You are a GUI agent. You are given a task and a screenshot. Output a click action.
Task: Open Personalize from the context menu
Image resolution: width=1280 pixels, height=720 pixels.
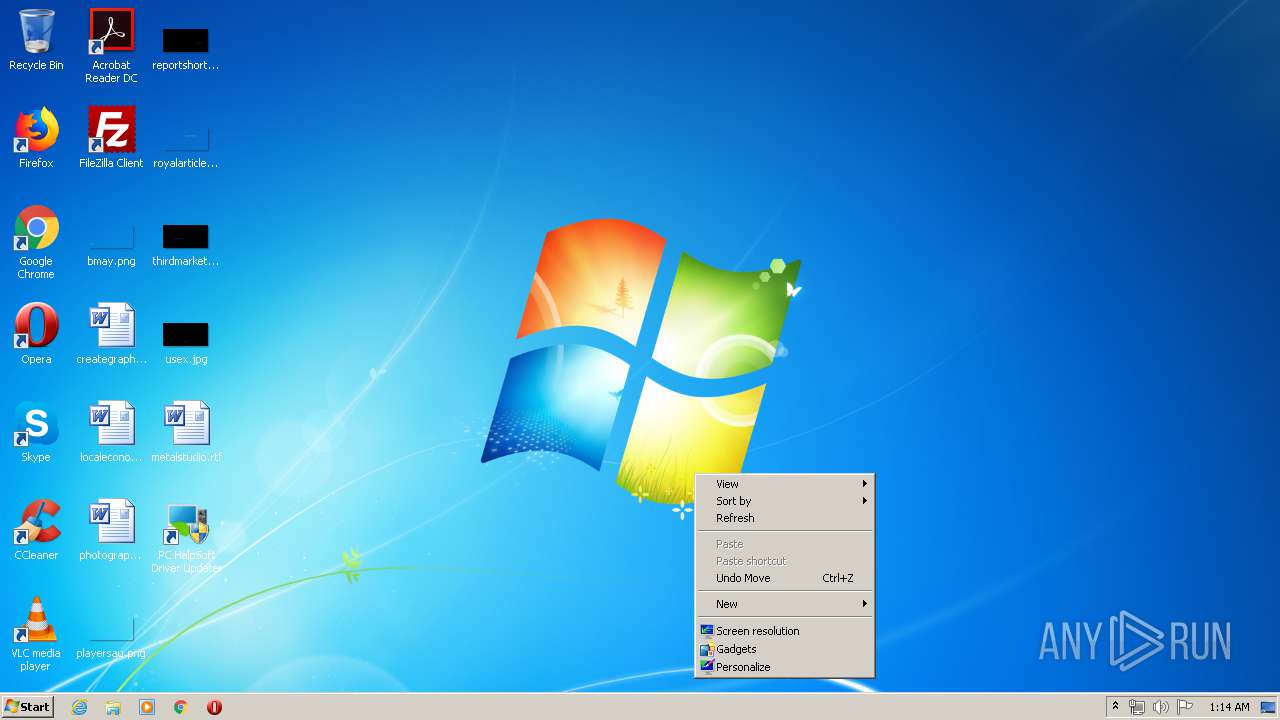click(784, 667)
